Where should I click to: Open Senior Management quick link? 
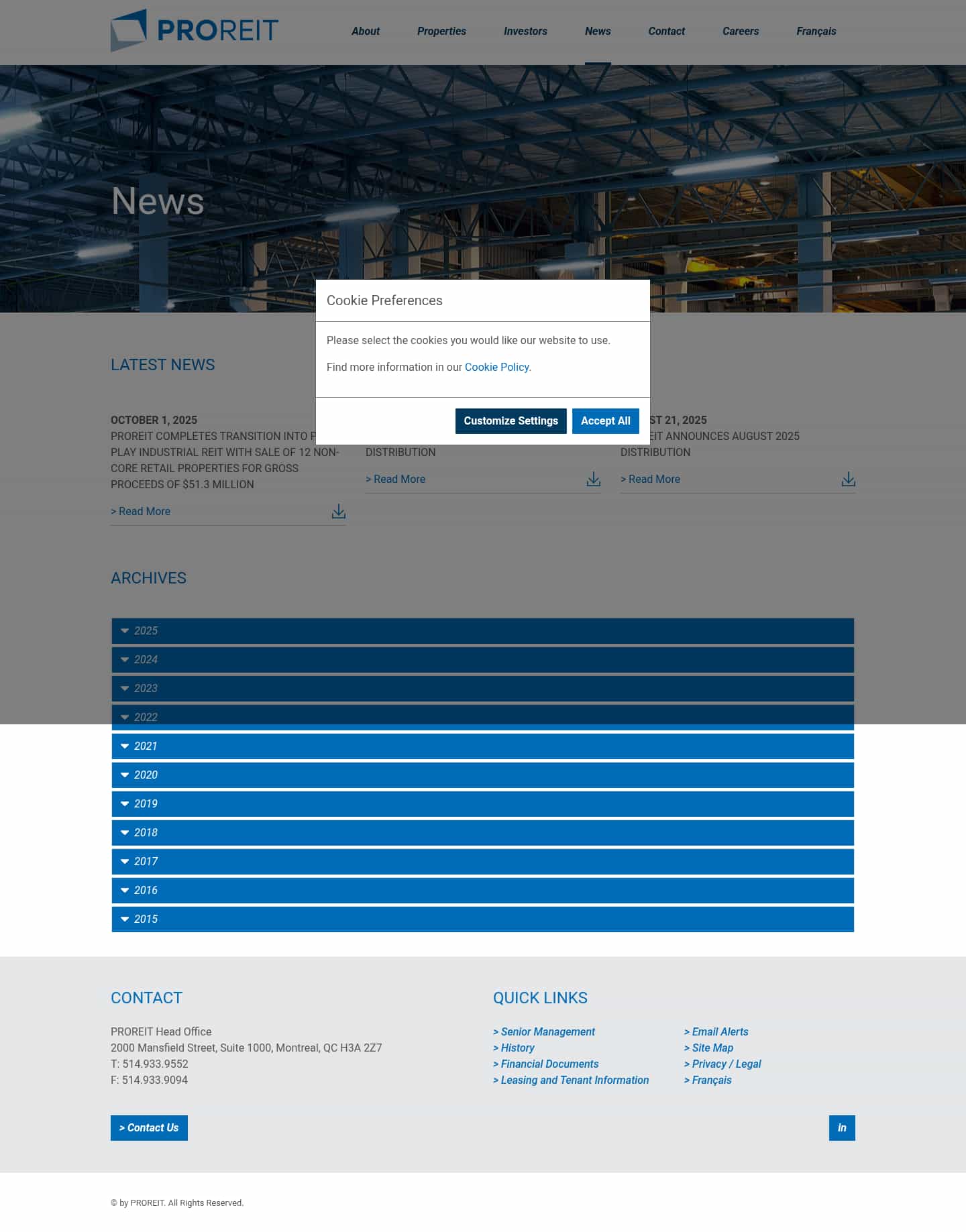pos(544,1032)
